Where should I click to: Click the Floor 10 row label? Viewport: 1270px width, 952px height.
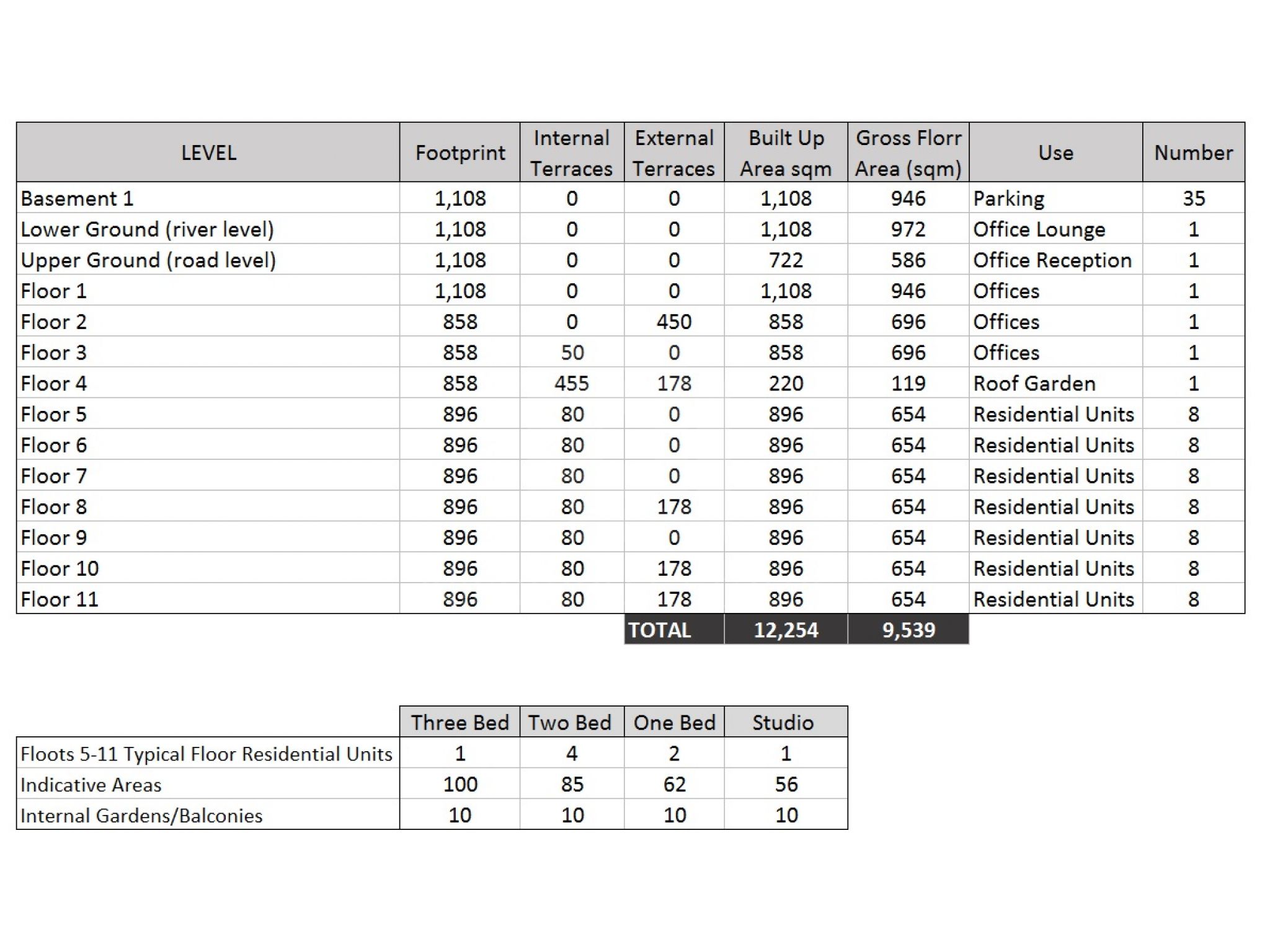60,568
